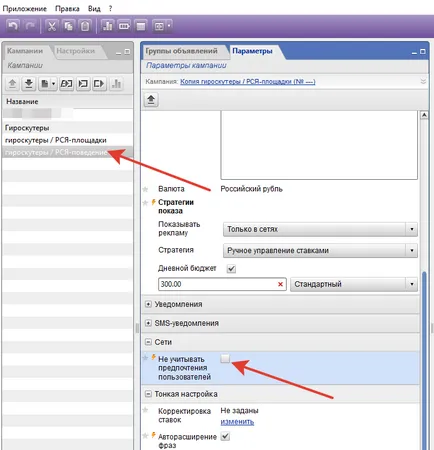Maximize the Campaigns panel with its square icon
Viewport: 434px width, 450px height.
coord(127,52)
